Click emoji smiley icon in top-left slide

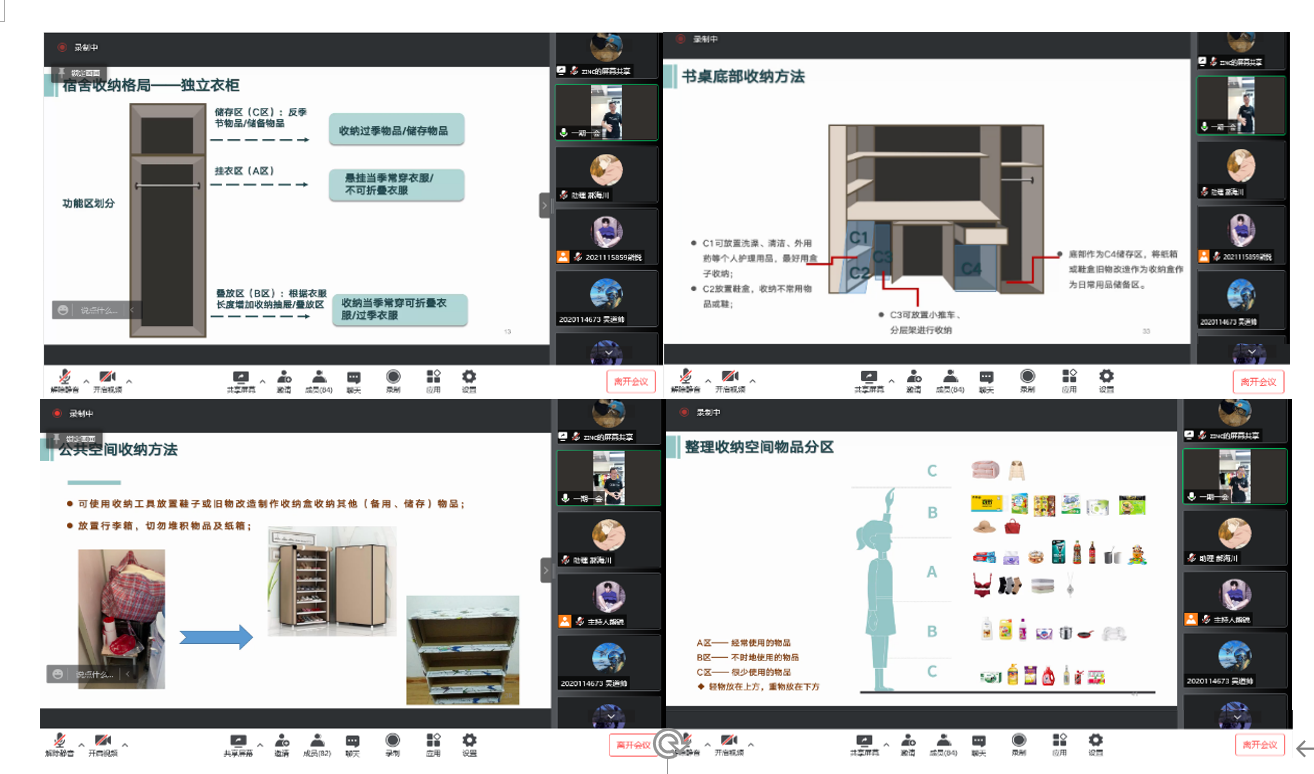pyautogui.click(x=64, y=310)
